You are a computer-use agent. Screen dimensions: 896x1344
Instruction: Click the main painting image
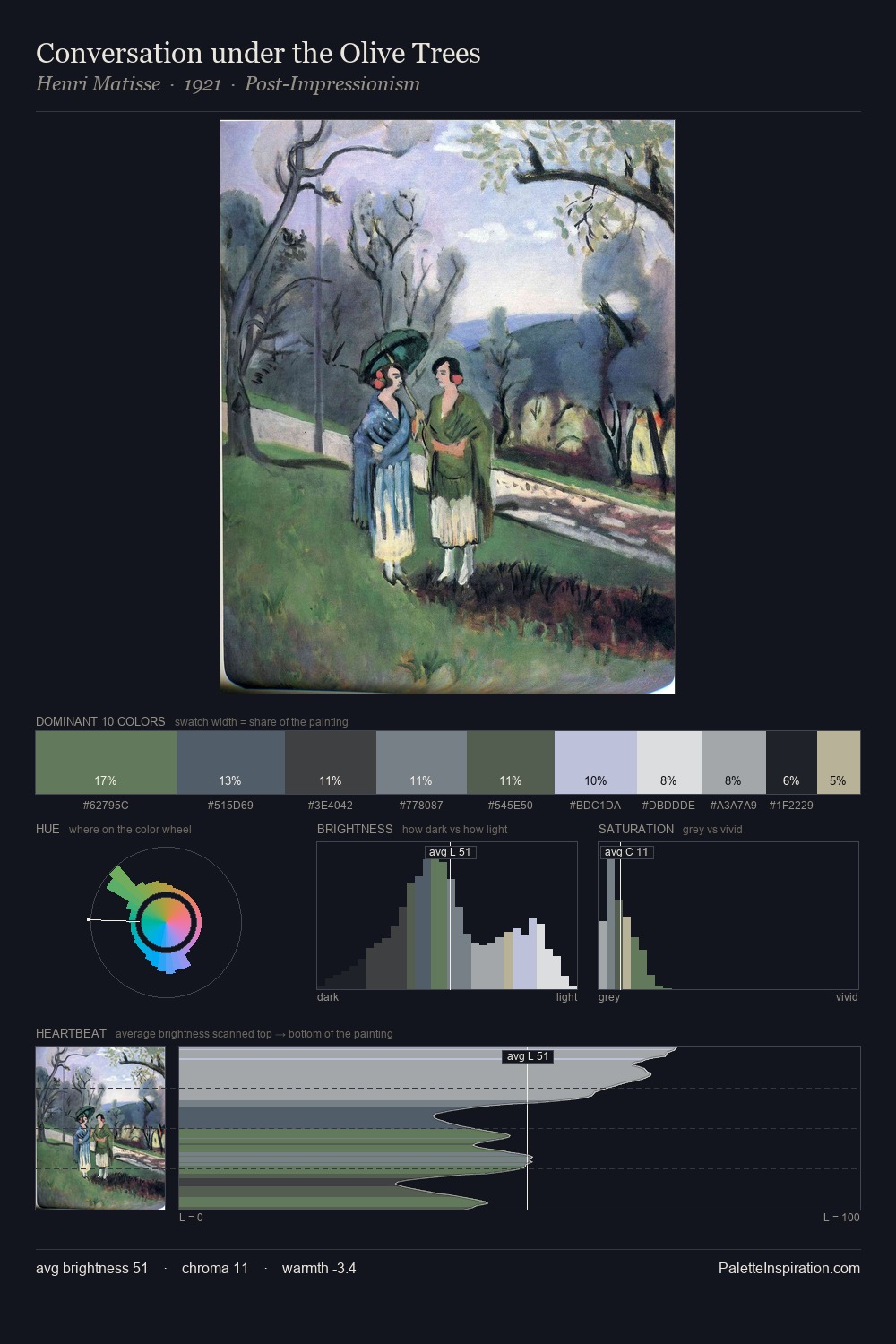click(447, 407)
